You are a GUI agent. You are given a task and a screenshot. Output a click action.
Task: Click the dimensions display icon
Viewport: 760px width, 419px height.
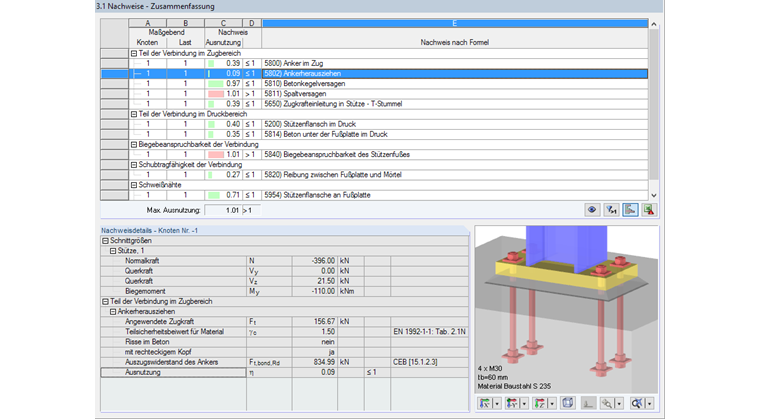click(588, 403)
